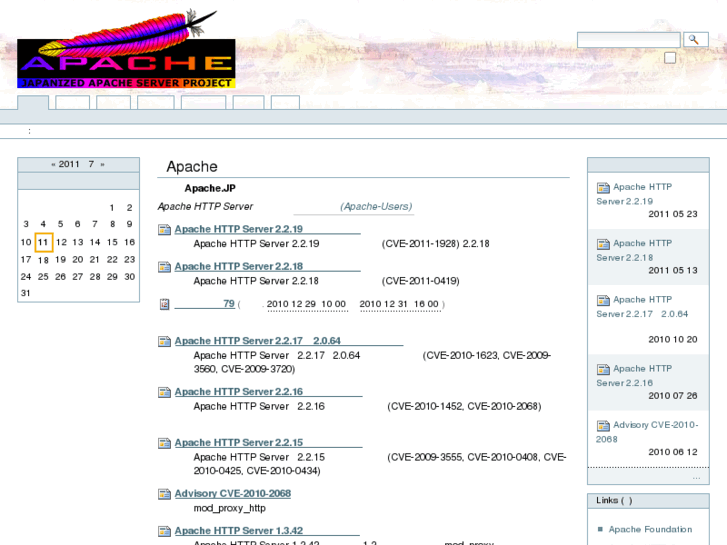This screenshot has height=545, width=727.
Task: Open sidebar item Apache HTTP Server 2.2.19
Action: coord(634,194)
